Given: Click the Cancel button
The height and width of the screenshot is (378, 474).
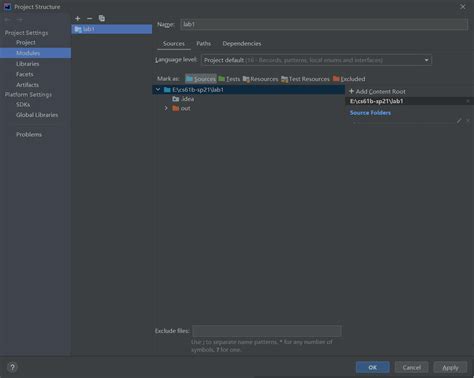Looking at the screenshot, I should click(412, 367).
